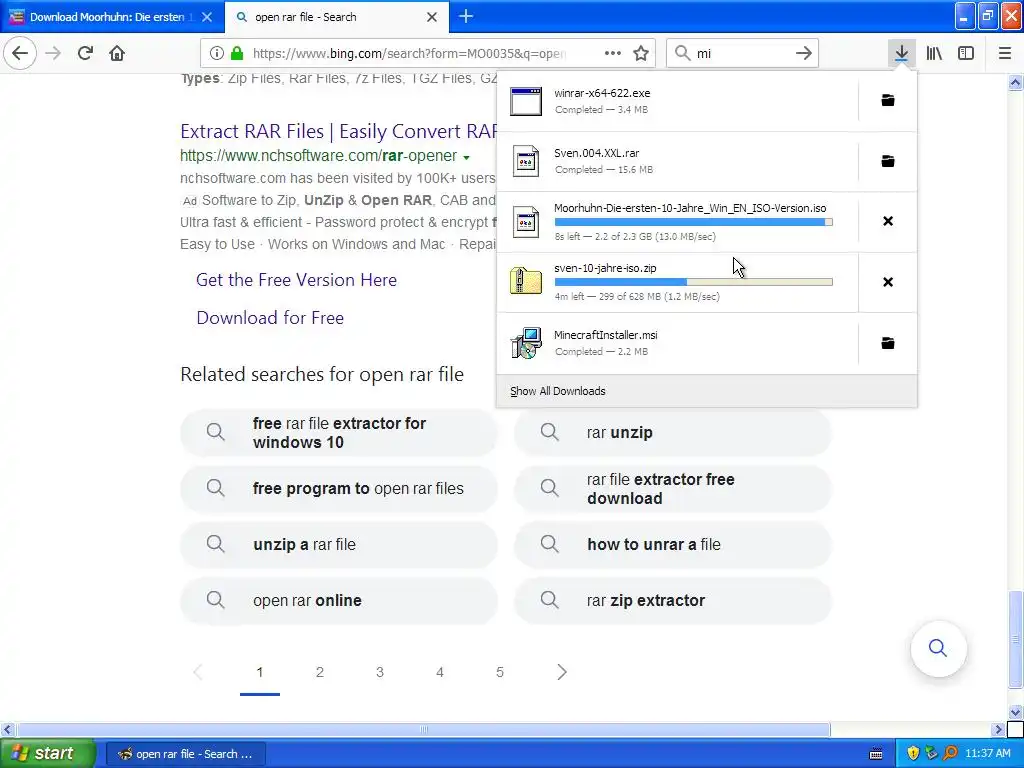Click Get the Free Version Here link
1024x768 pixels.
point(296,280)
